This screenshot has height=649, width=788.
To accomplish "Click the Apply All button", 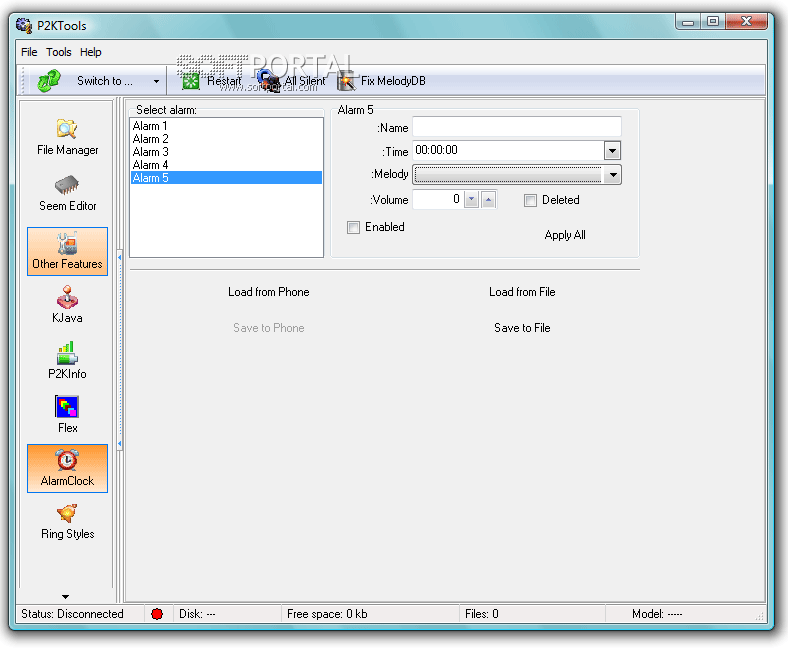I will point(565,235).
